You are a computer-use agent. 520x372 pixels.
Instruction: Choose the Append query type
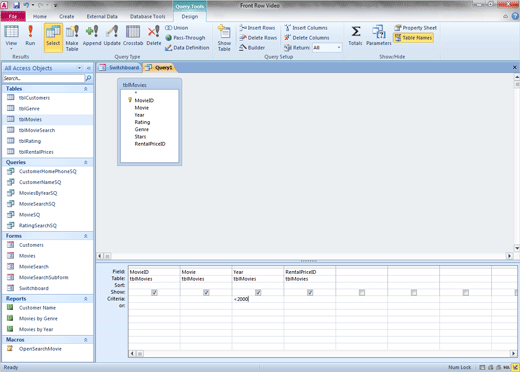(92, 35)
